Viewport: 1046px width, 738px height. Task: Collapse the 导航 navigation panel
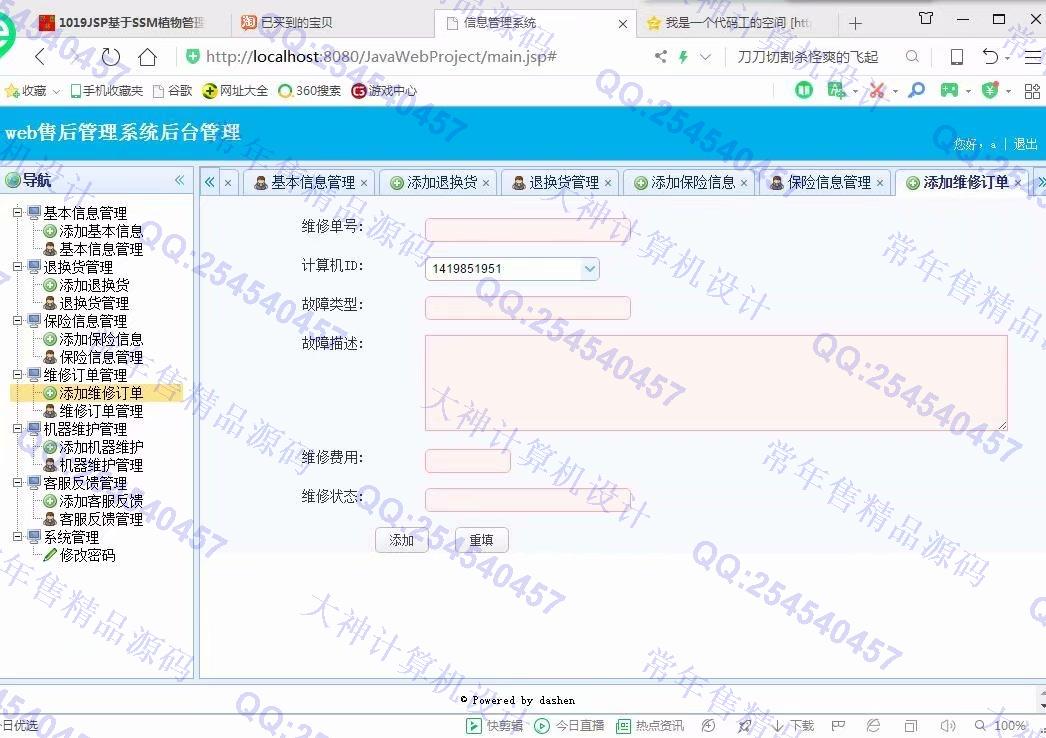pyautogui.click(x=179, y=179)
